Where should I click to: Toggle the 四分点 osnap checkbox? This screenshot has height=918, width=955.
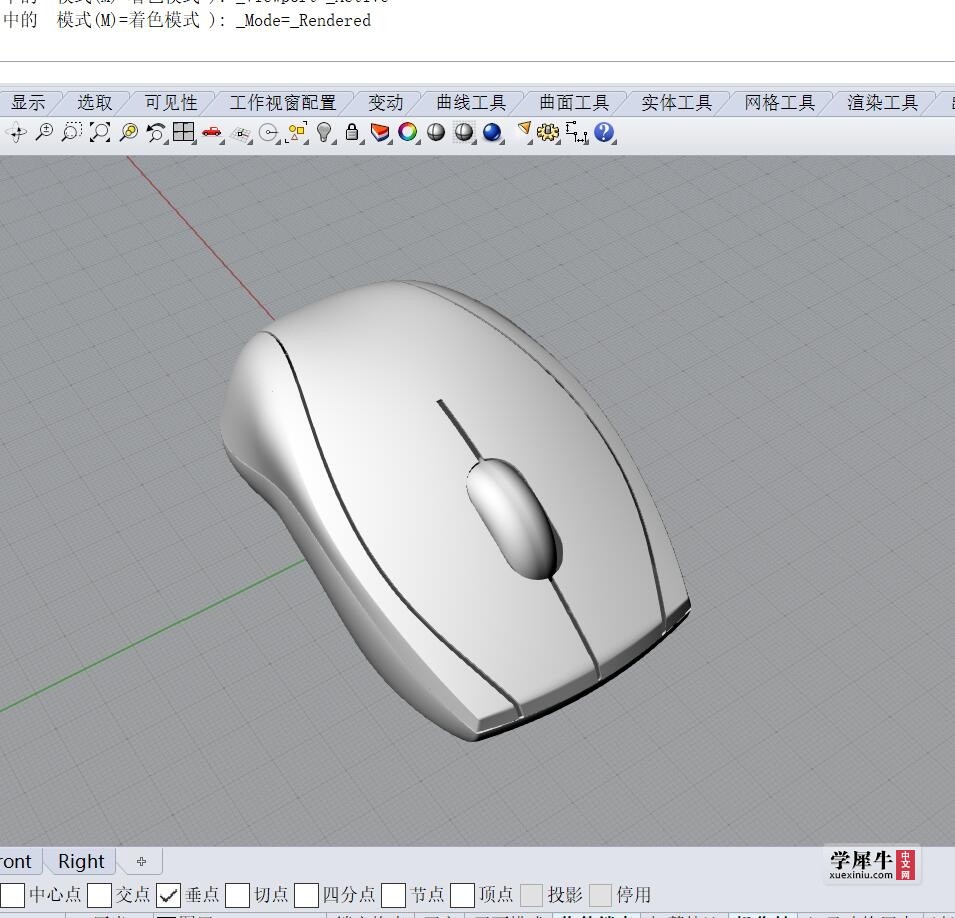pyautogui.click(x=306, y=895)
